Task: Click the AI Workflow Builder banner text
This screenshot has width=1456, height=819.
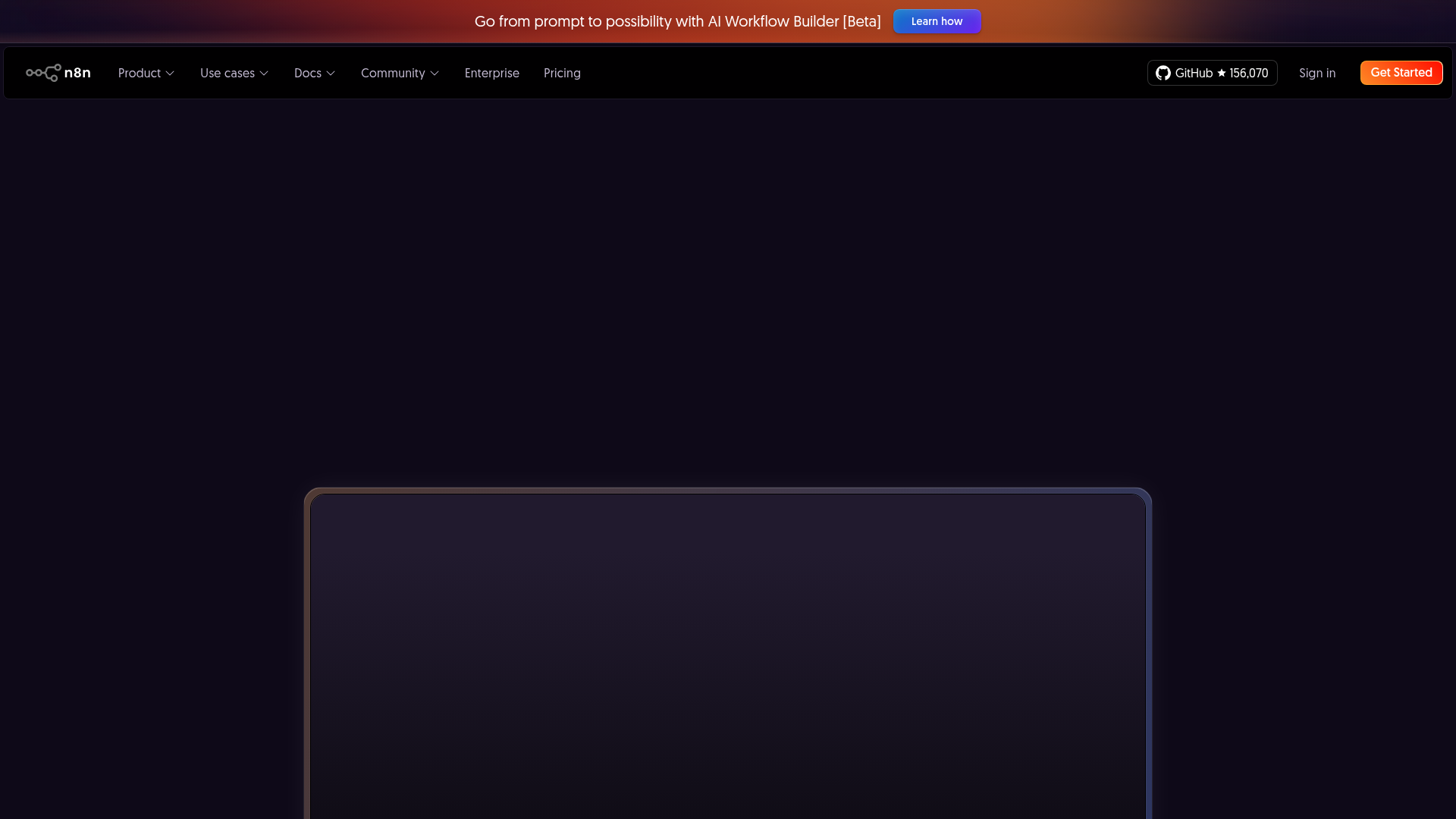Action: pos(677,21)
